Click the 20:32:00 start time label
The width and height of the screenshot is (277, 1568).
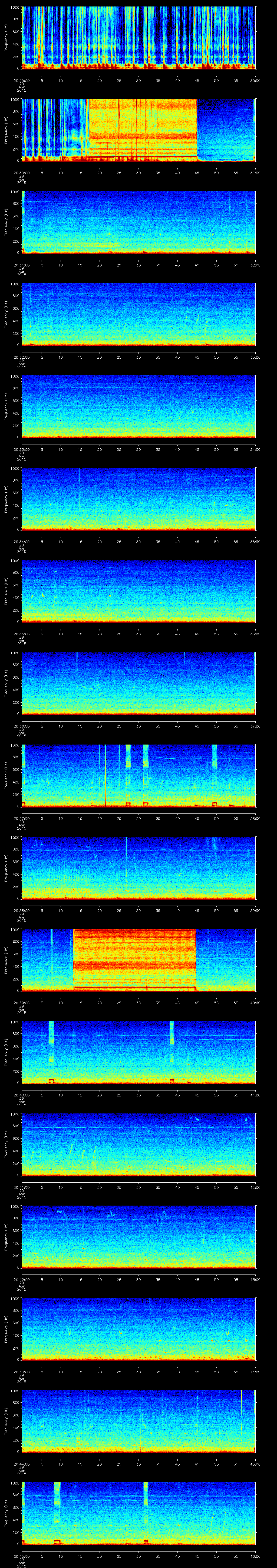pos(21,357)
